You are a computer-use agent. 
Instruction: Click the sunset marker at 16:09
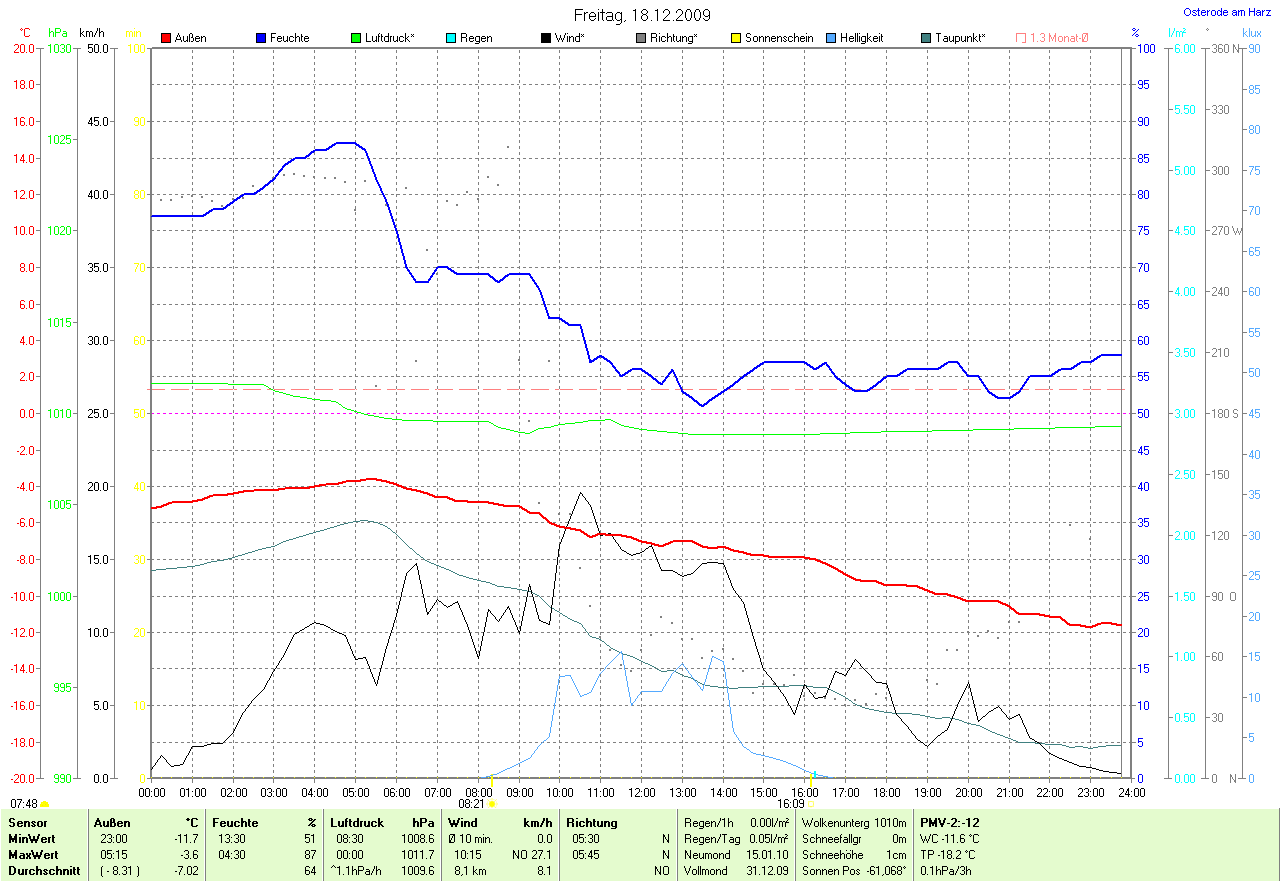pyautogui.click(x=811, y=803)
